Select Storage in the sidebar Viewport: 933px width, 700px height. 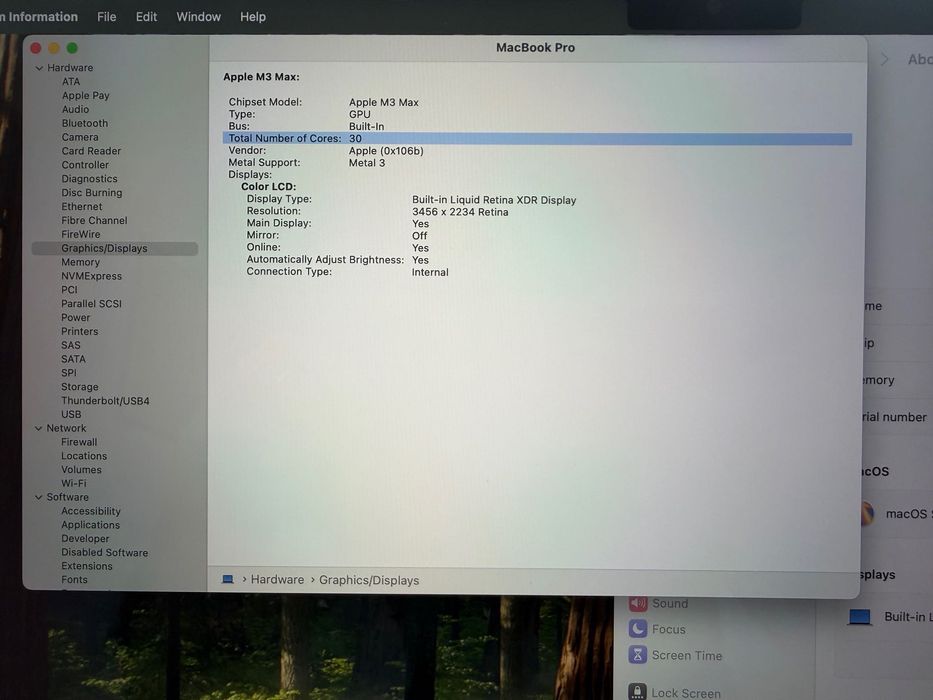coord(80,387)
